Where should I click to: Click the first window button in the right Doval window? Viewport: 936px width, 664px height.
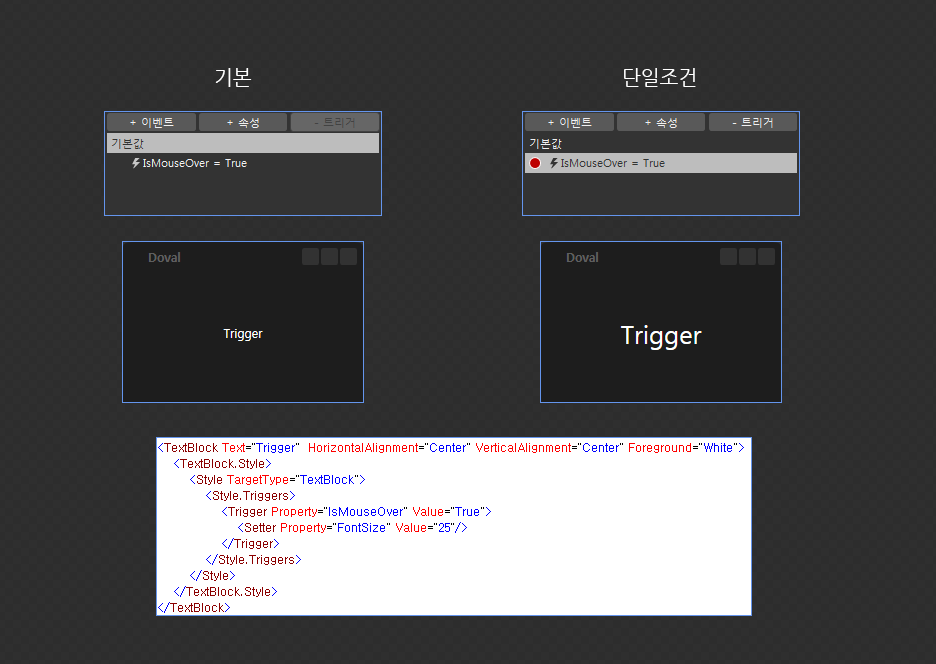[728, 257]
